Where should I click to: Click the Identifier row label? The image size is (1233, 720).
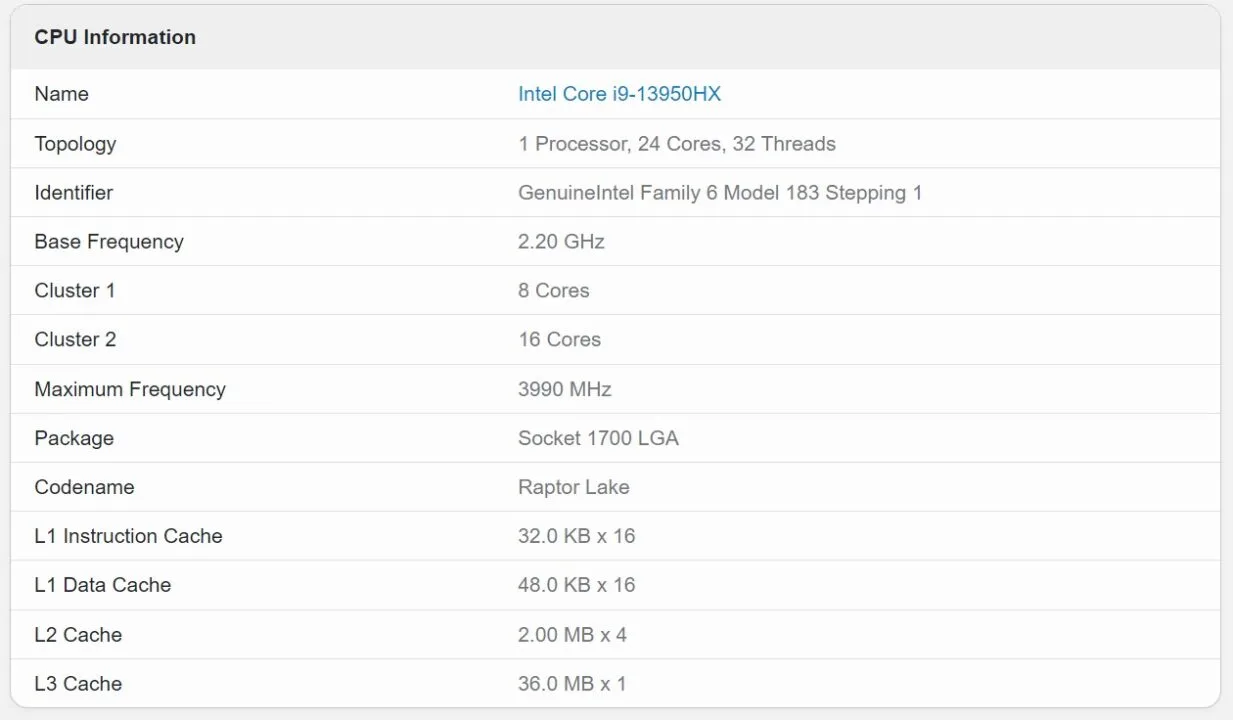click(73, 192)
